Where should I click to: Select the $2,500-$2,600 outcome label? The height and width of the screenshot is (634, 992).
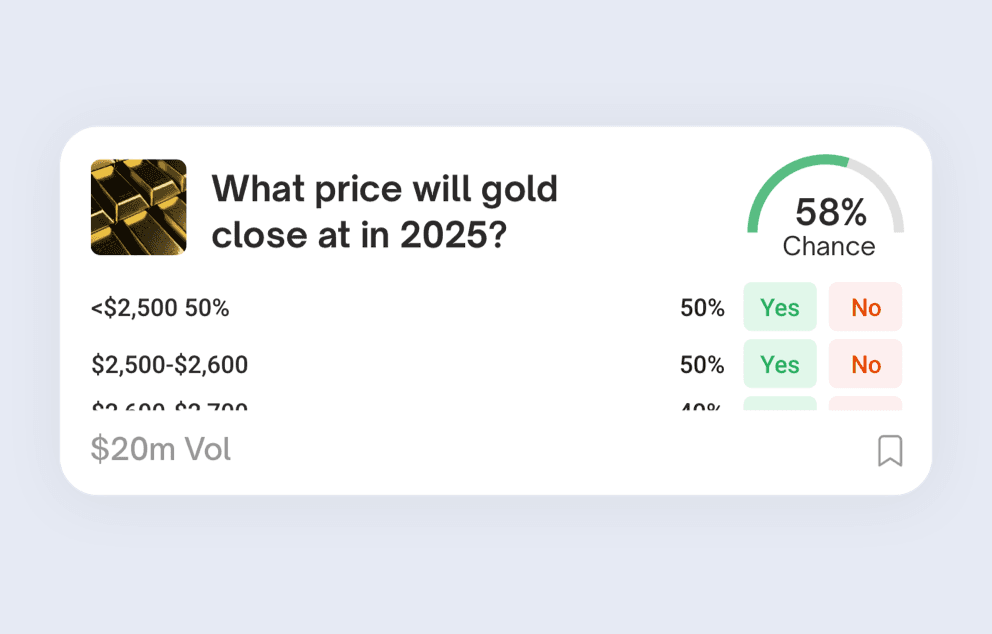point(169,365)
